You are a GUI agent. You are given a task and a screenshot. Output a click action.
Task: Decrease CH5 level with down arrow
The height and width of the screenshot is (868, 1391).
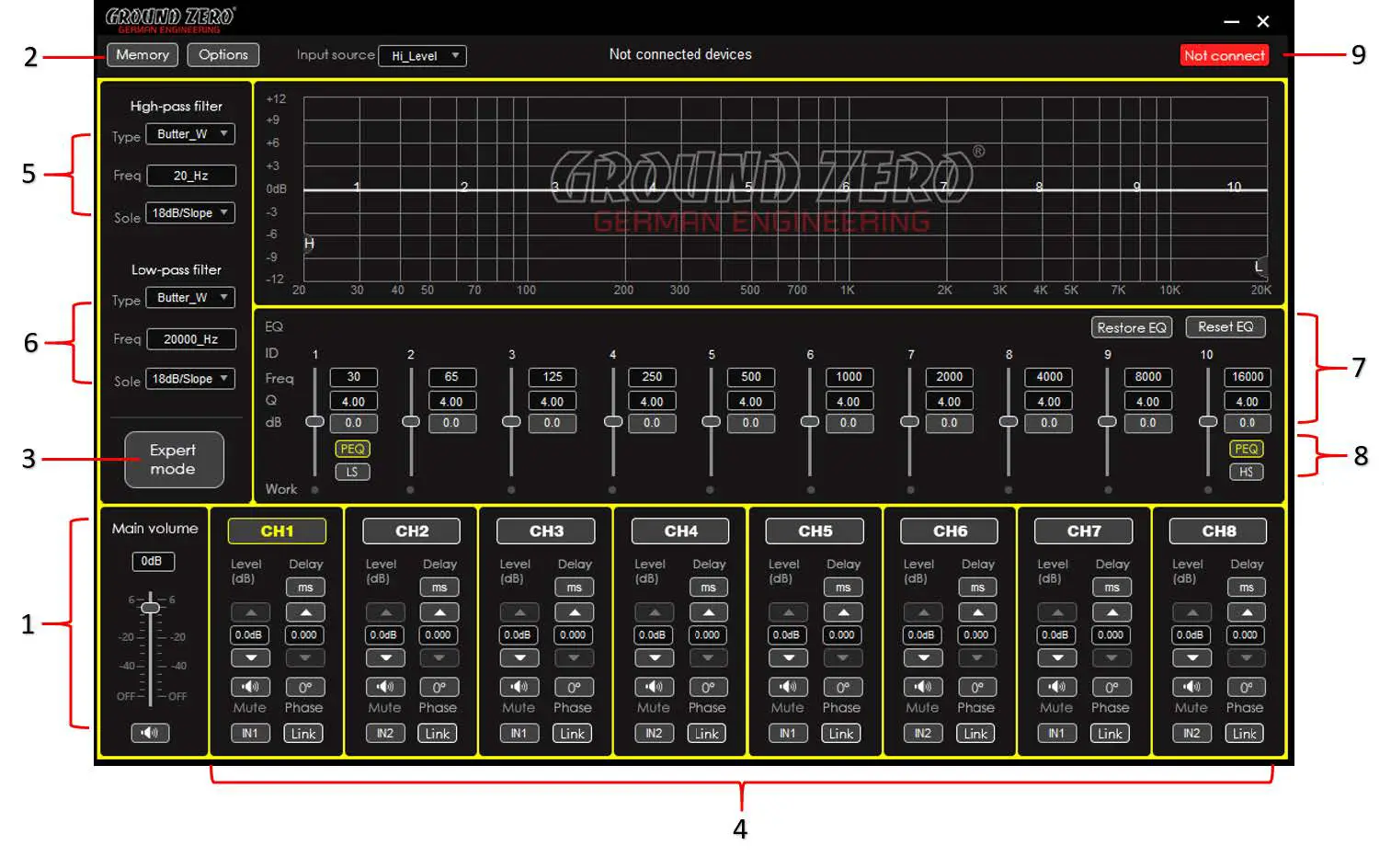click(x=788, y=657)
